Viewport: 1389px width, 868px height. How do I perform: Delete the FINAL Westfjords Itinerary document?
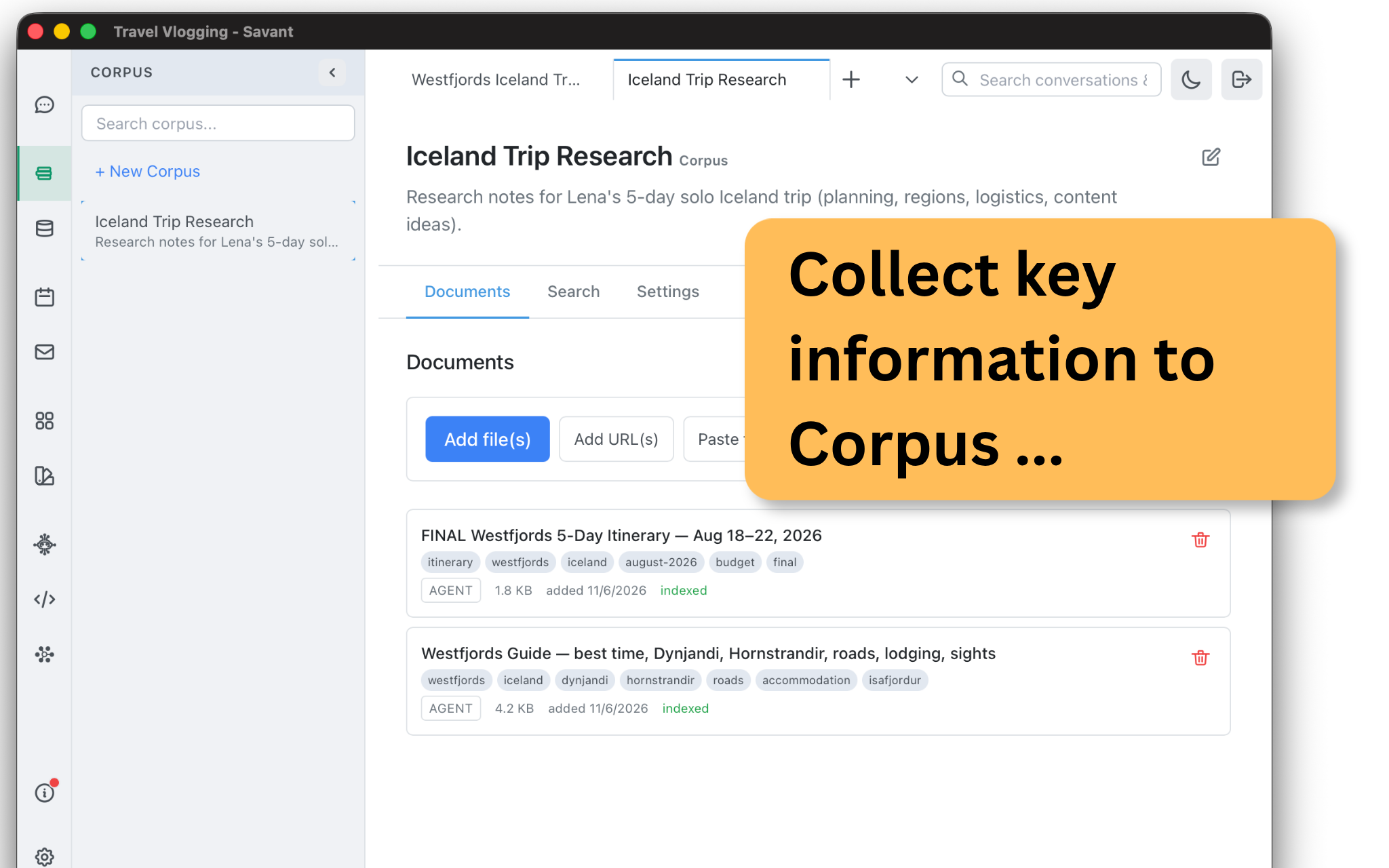click(x=1200, y=540)
